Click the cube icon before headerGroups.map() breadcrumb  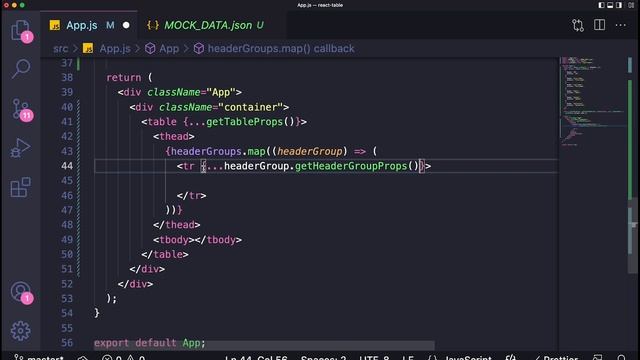[199, 49]
